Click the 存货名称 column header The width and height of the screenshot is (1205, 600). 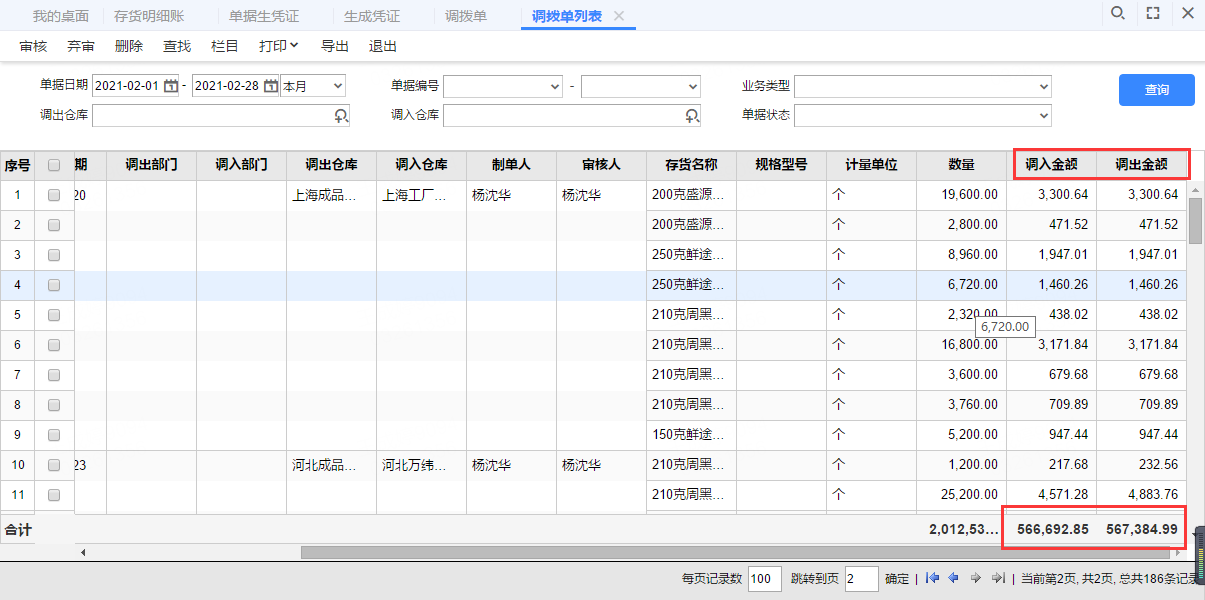(691, 165)
